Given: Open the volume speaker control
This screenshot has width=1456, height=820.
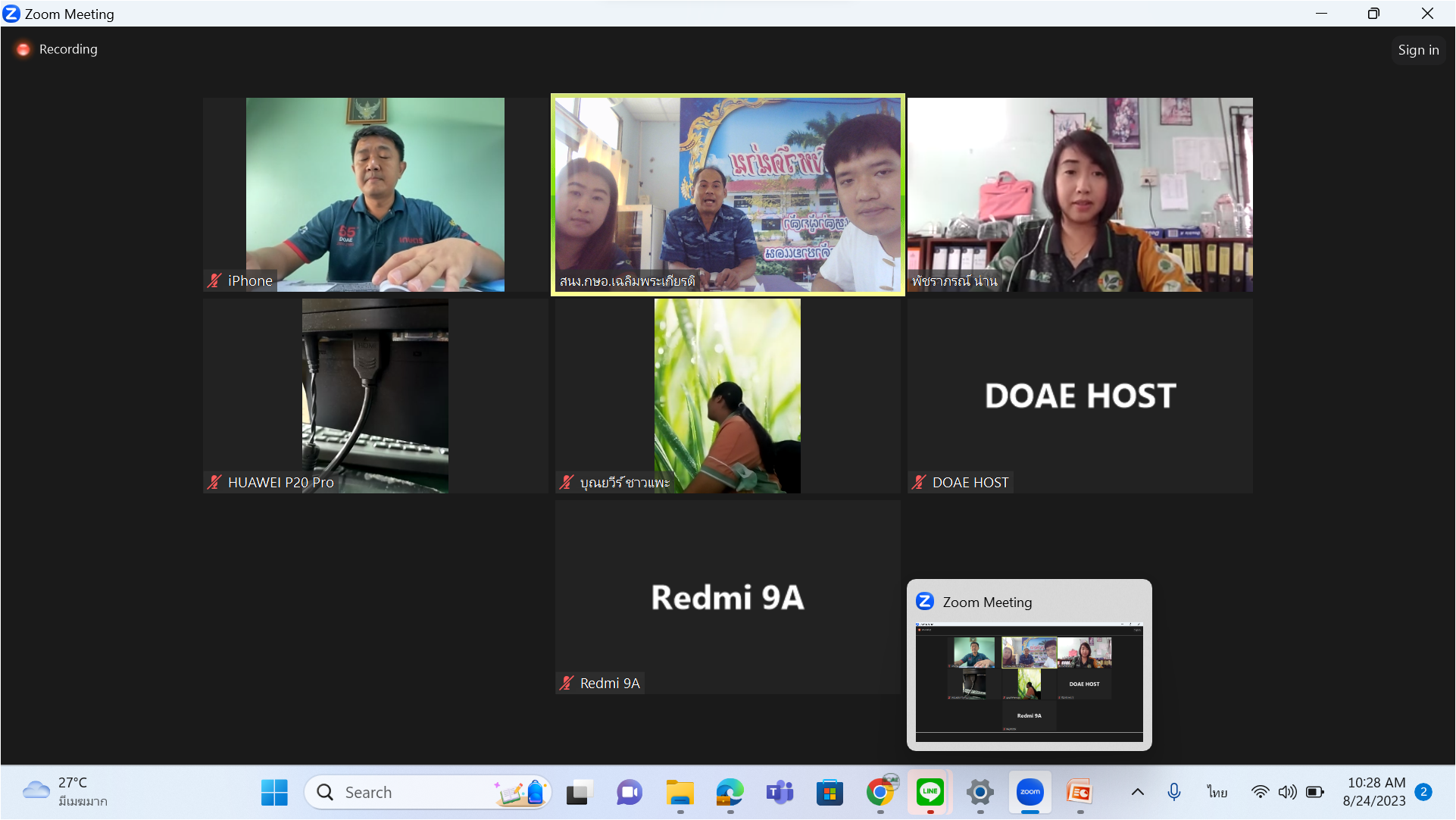Looking at the screenshot, I should pos(1287,793).
